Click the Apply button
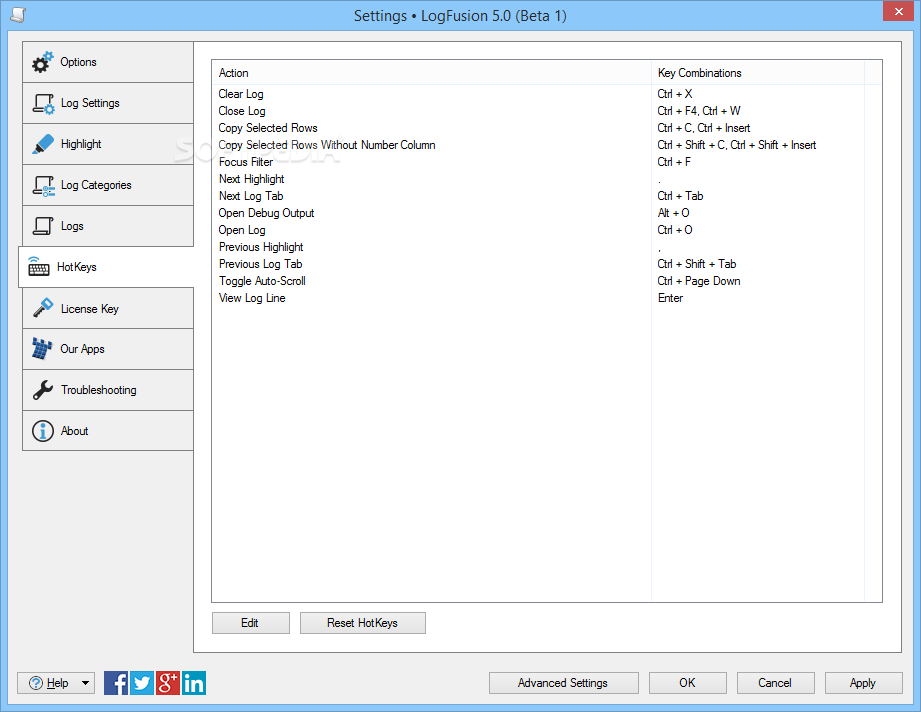921x712 pixels. pos(864,683)
